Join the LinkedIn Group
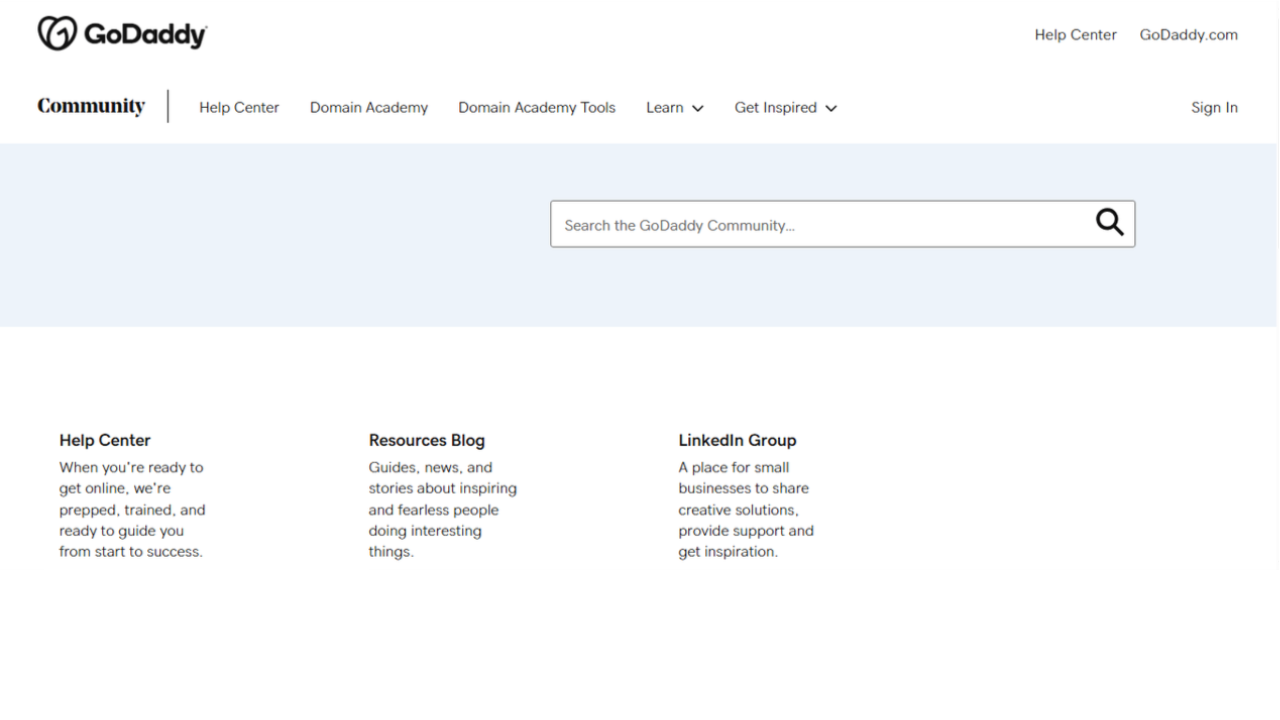This screenshot has height=720, width=1280. tap(737, 440)
